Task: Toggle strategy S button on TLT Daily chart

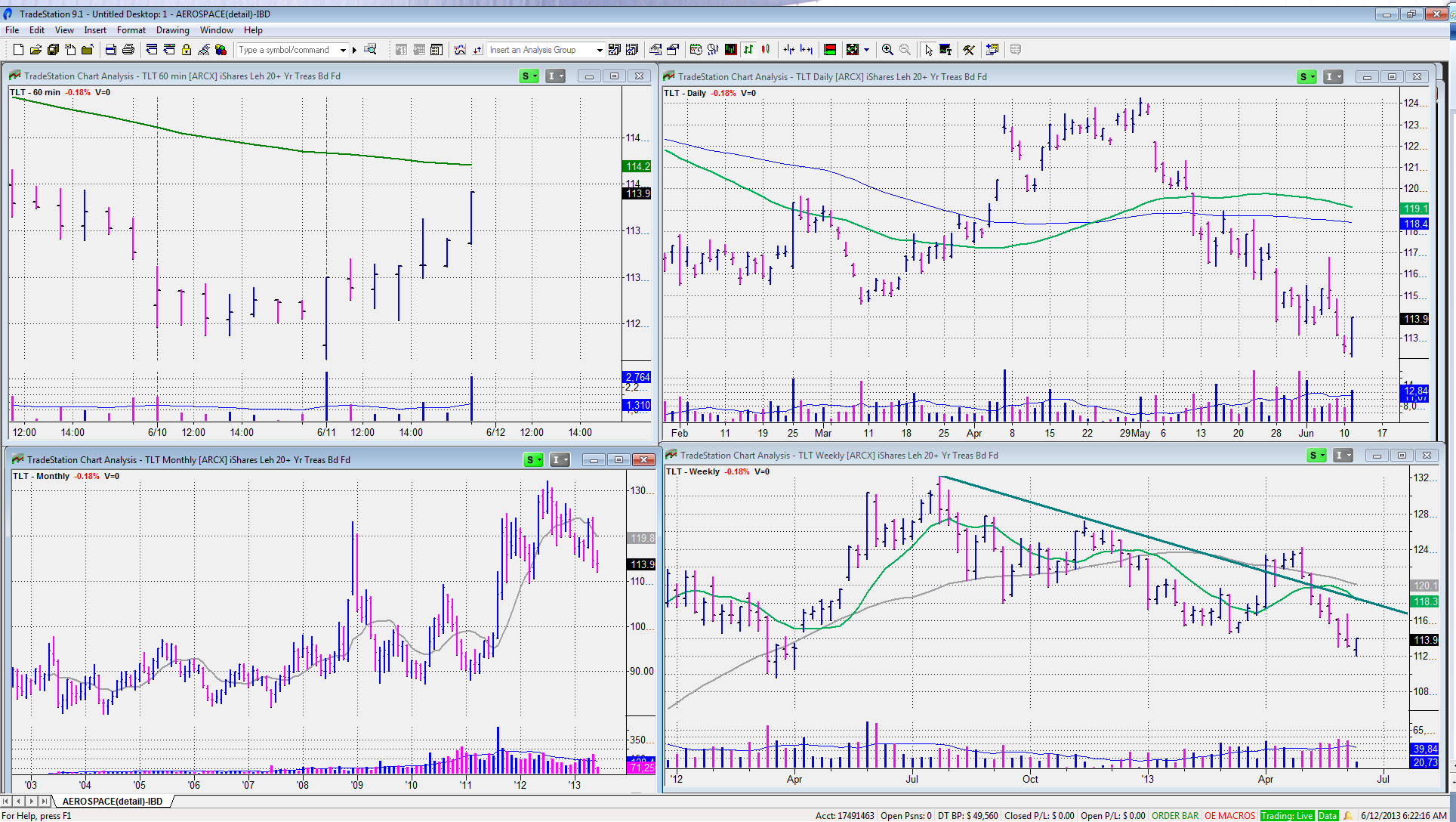Action: (1306, 76)
